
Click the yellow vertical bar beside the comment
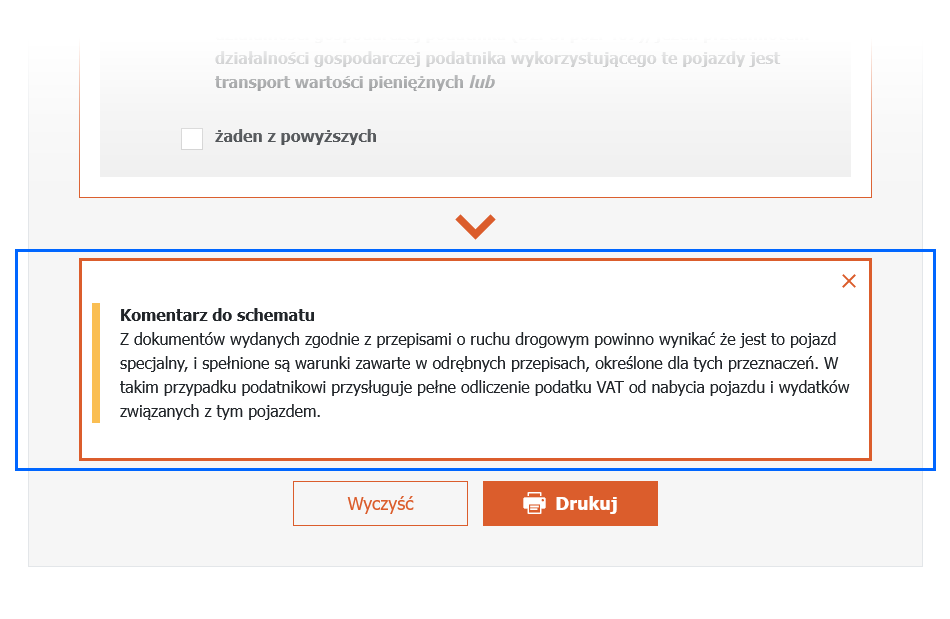[x=96, y=363]
